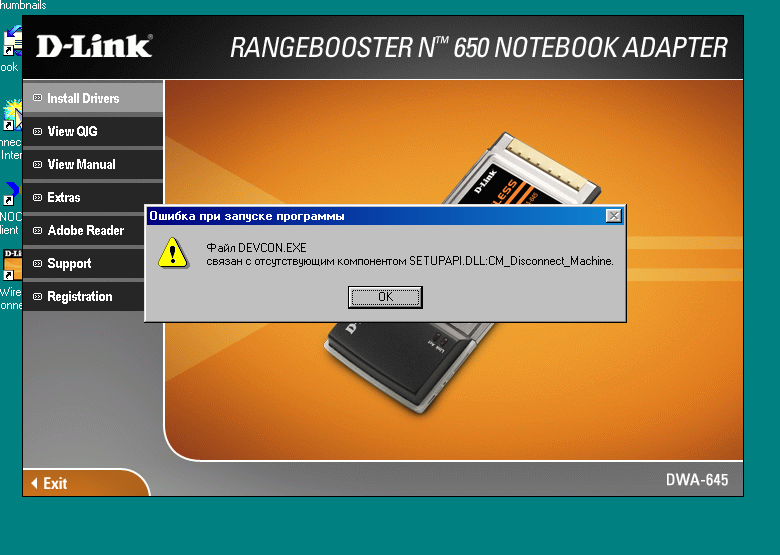Click the Exit button
This screenshot has height=555, width=780.
pyautogui.click(x=86, y=483)
